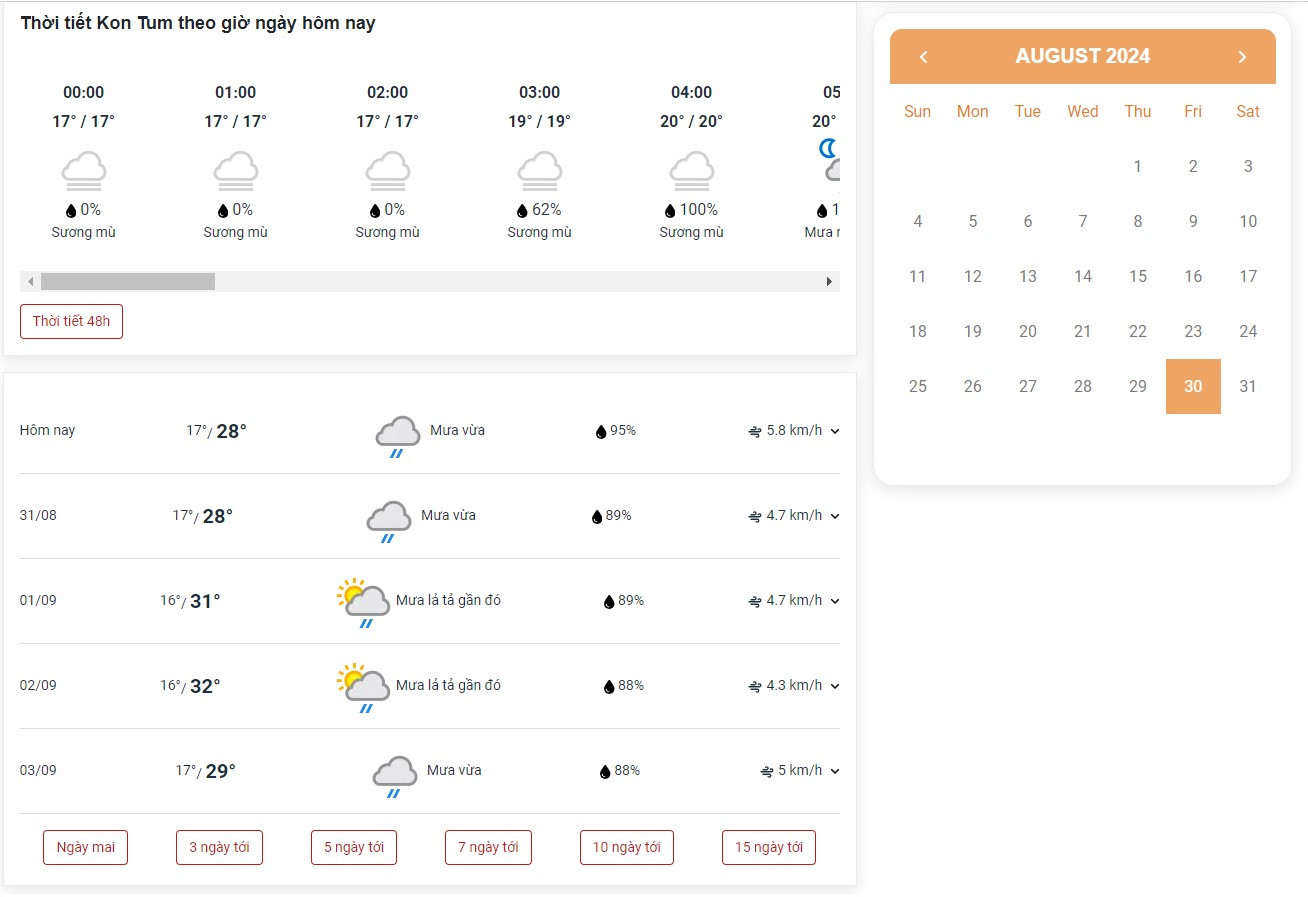The width and height of the screenshot is (1308, 897).
Task: Click the hourly scrollbar left arrow
Action: pyautogui.click(x=30, y=282)
